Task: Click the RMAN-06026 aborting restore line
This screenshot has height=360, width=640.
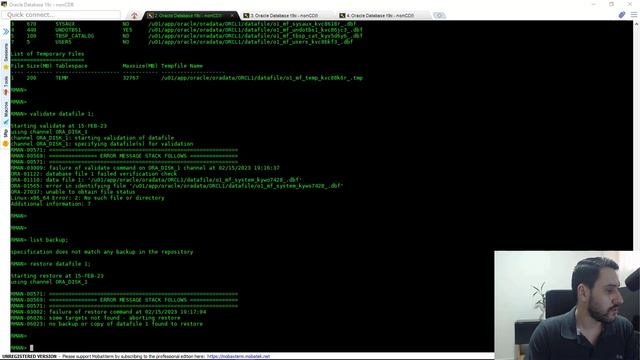Action: pyautogui.click(x=95, y=318)
